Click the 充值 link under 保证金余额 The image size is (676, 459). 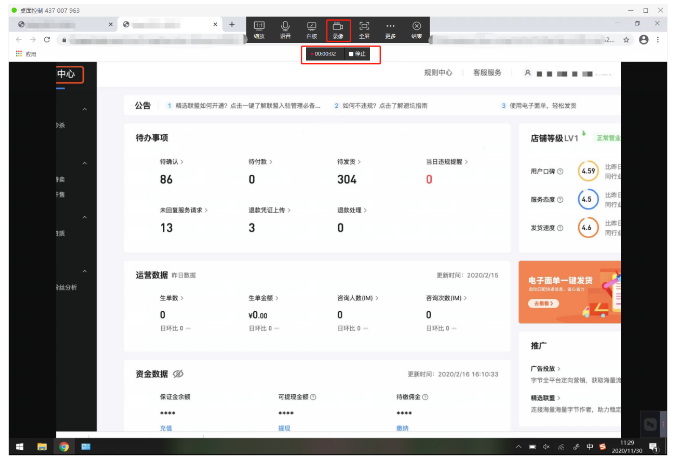166,428
